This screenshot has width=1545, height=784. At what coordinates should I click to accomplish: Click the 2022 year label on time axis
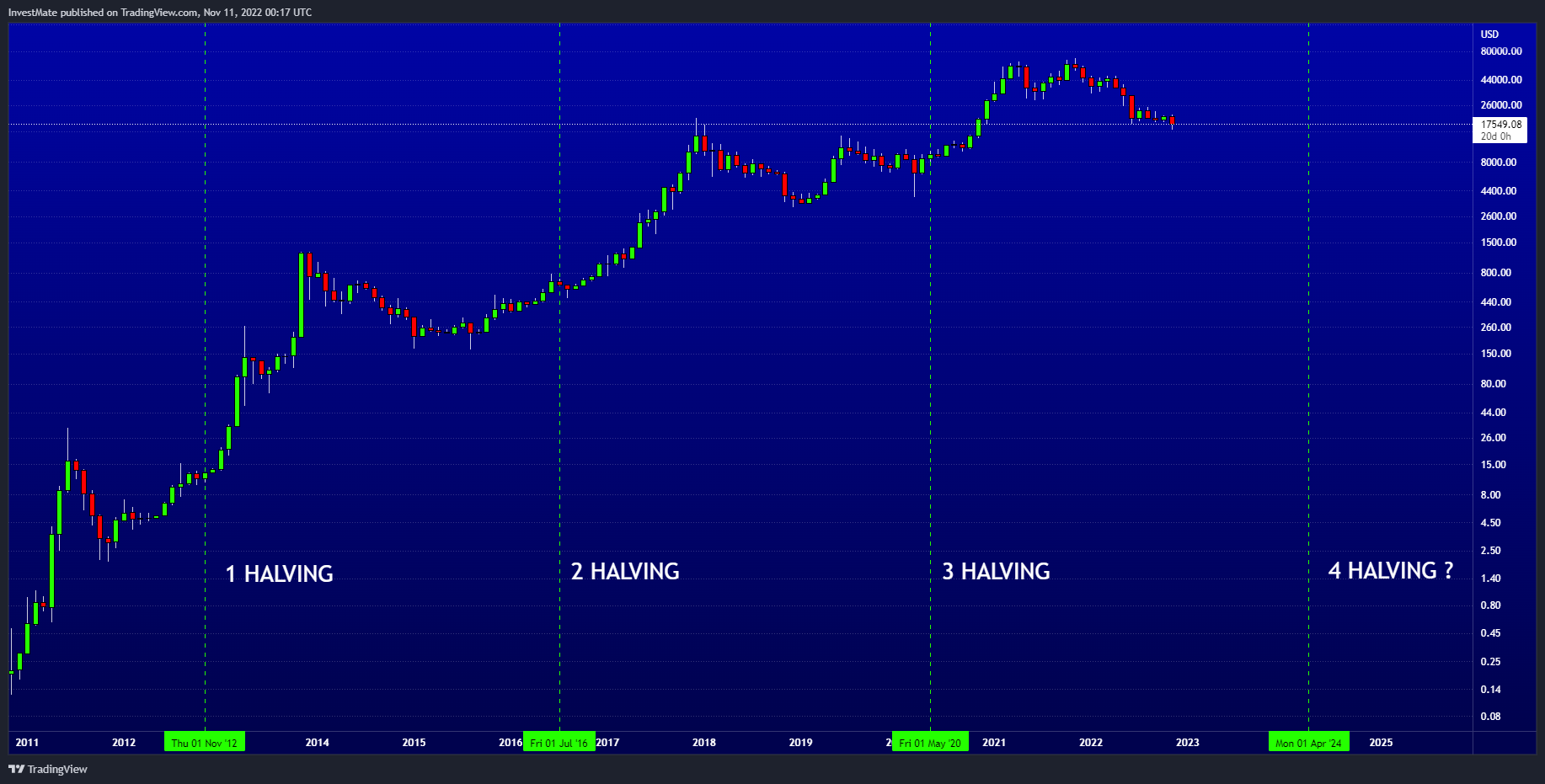coord(1091,743)
